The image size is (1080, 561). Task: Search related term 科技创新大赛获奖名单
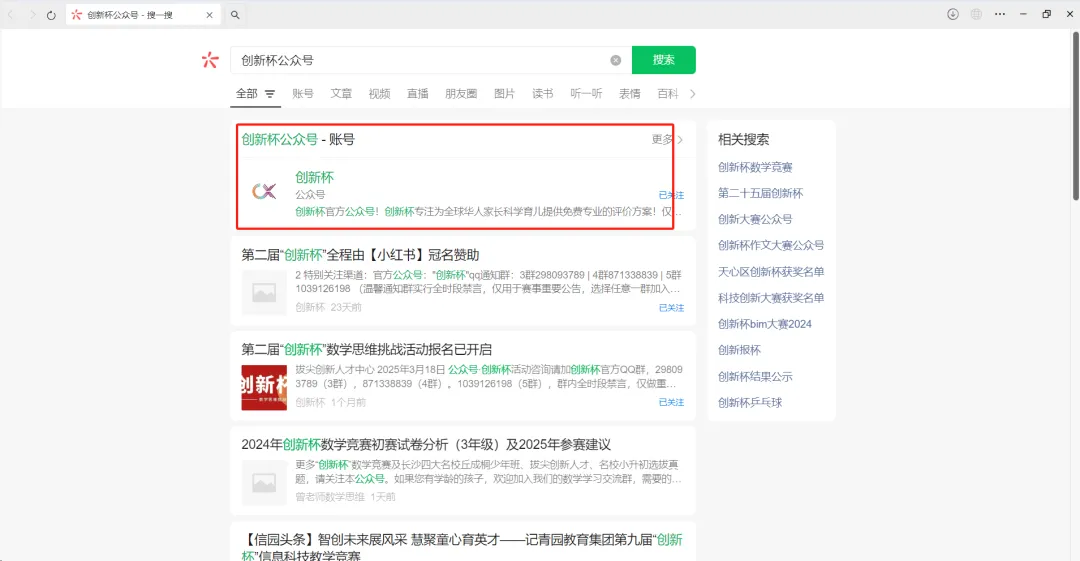point(771,298)
